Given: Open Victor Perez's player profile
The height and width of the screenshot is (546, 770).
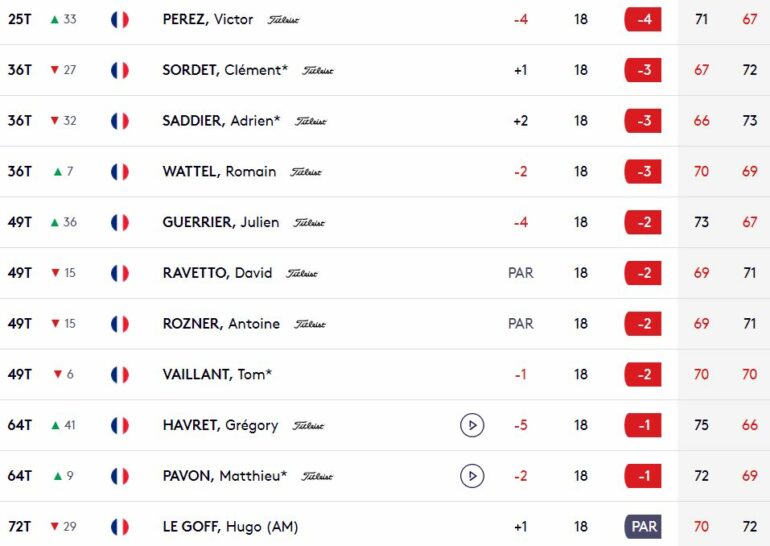Looking at the screenshot, I should 207,19.
